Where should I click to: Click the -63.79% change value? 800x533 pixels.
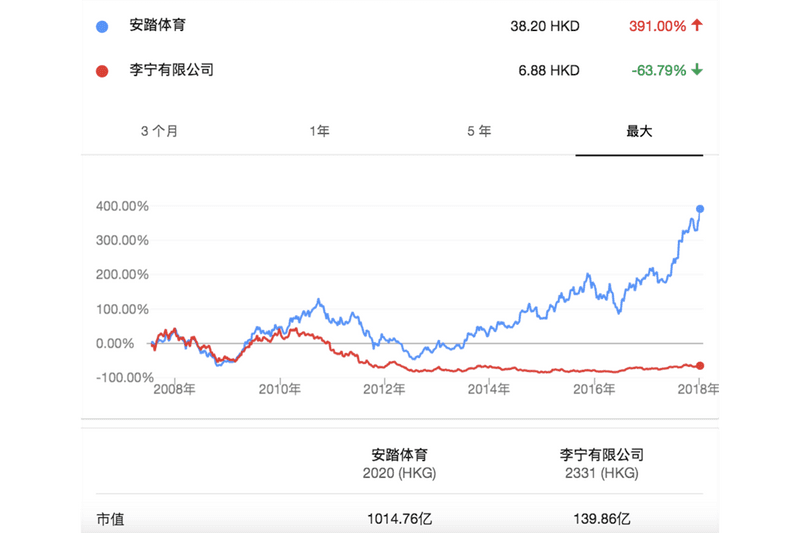coord(659,71)
